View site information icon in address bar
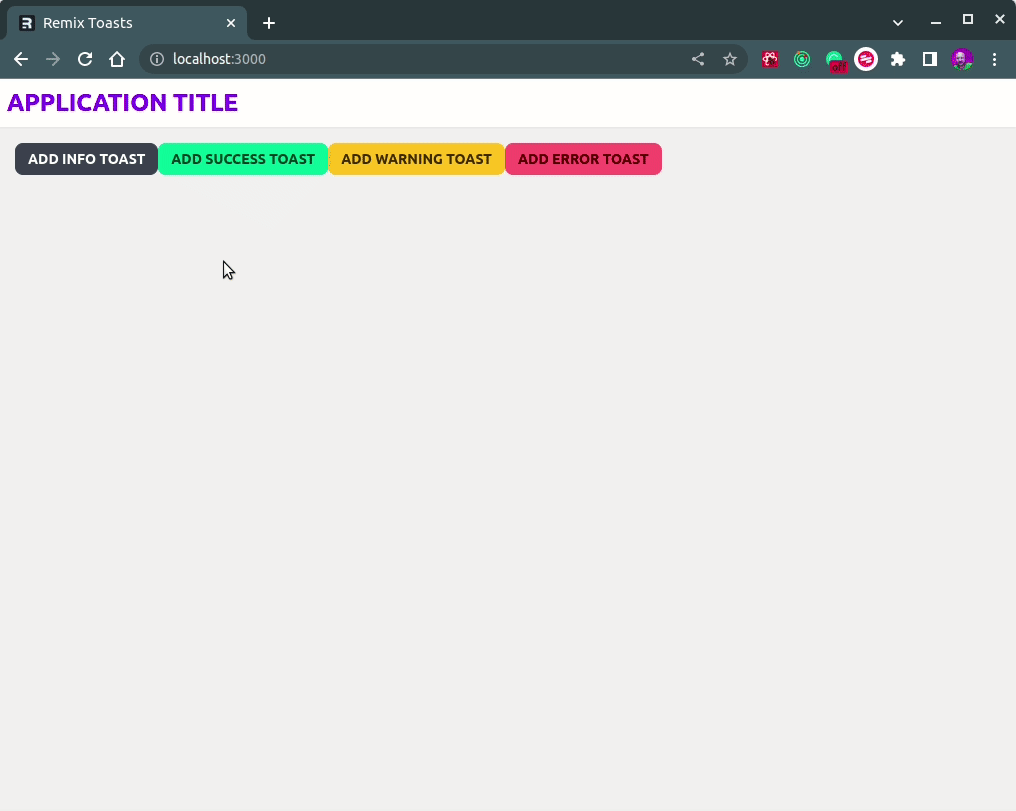 (157, 60)
